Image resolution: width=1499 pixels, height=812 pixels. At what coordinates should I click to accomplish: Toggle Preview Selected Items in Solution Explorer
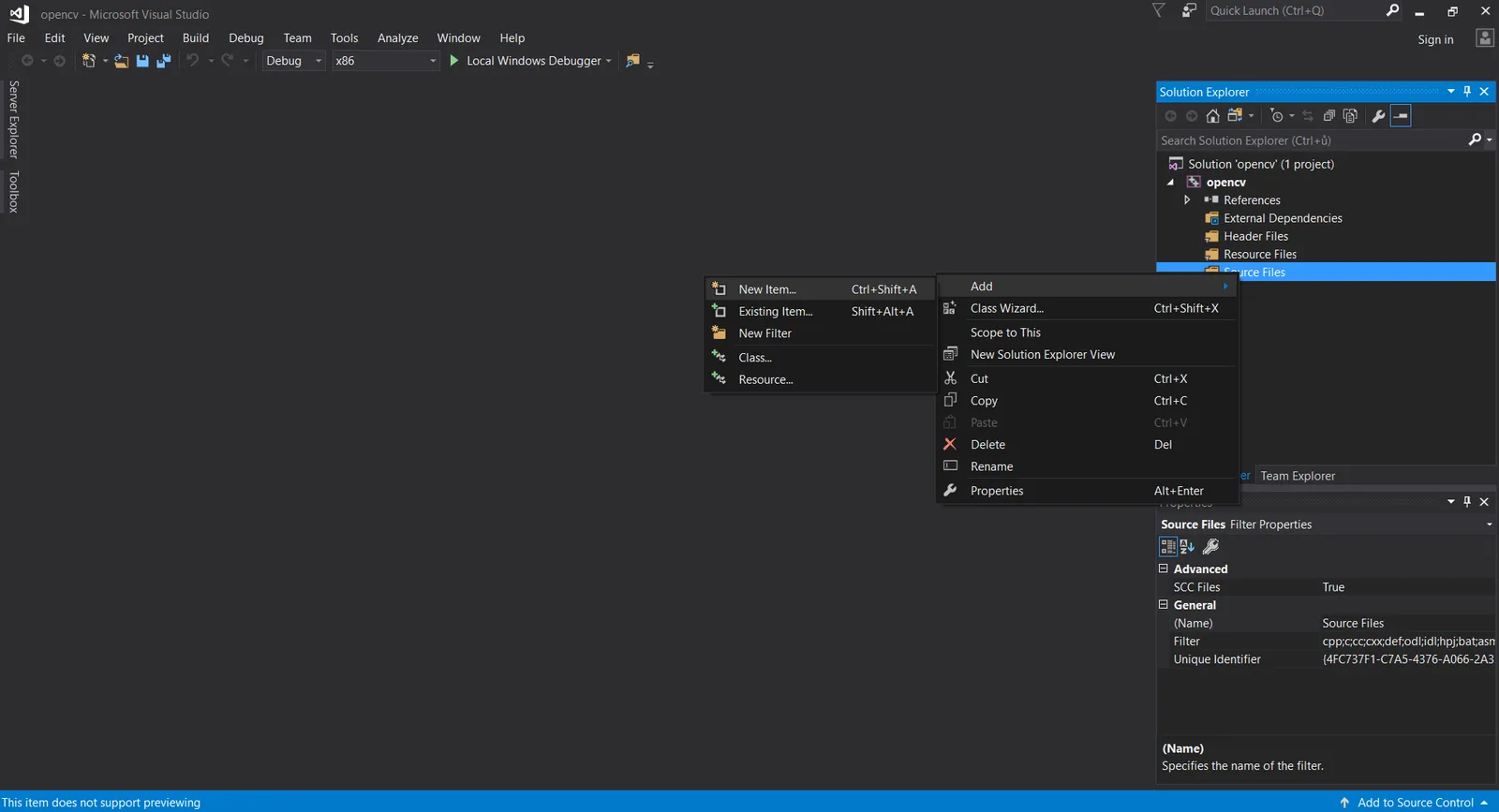(1401, 116)
